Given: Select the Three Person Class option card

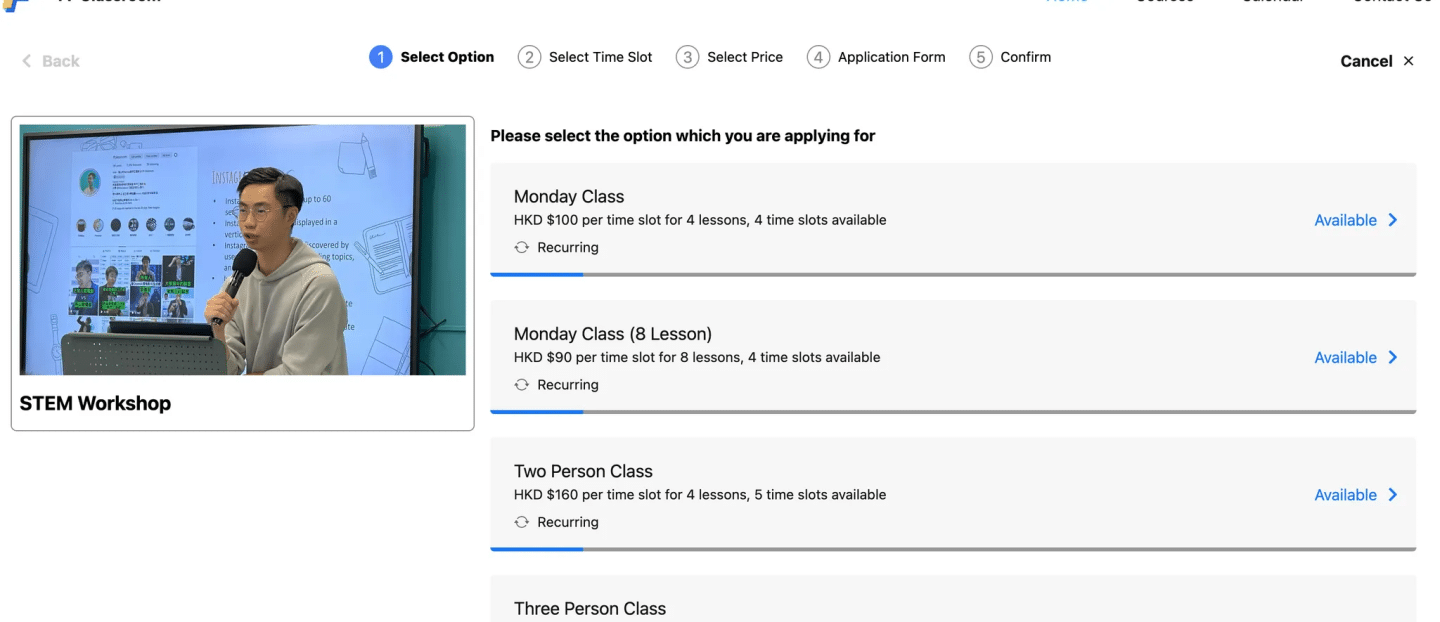Looking at the screenshot, I should click(953, 599).
